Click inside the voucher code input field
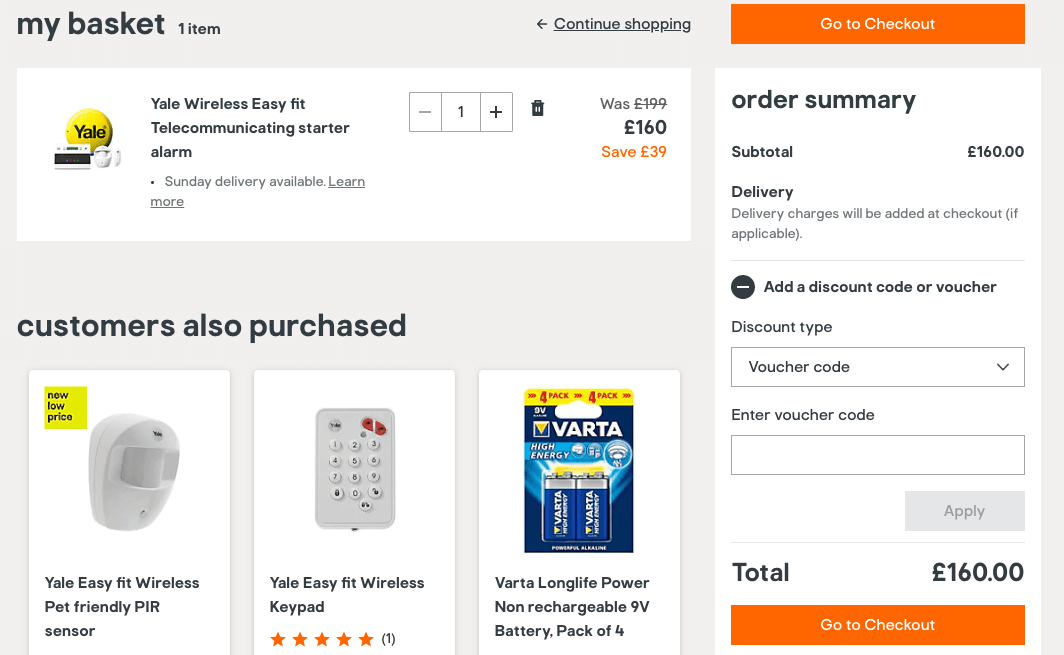The image size is (1064, 655). 877,454
